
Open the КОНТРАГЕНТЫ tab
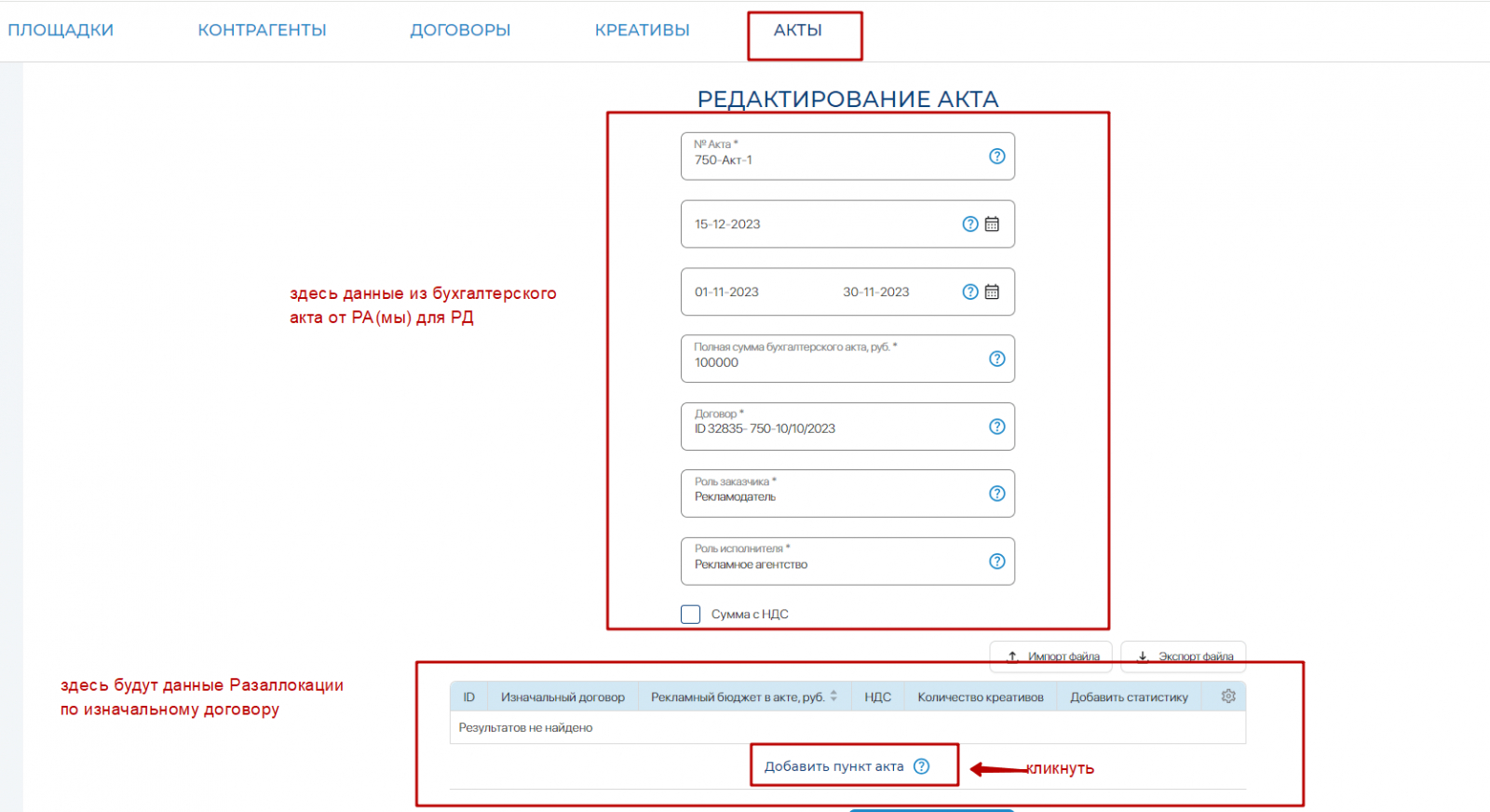pyautogui.click(x=262, y=31)
